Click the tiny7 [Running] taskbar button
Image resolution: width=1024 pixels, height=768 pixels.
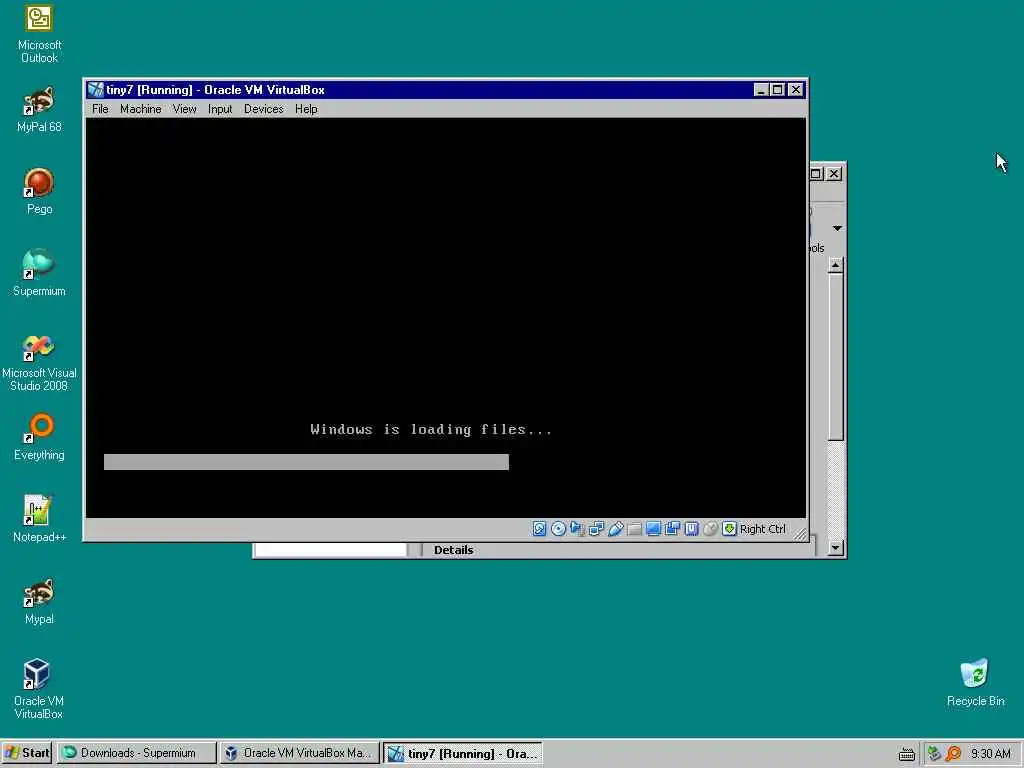coord(462,753)
